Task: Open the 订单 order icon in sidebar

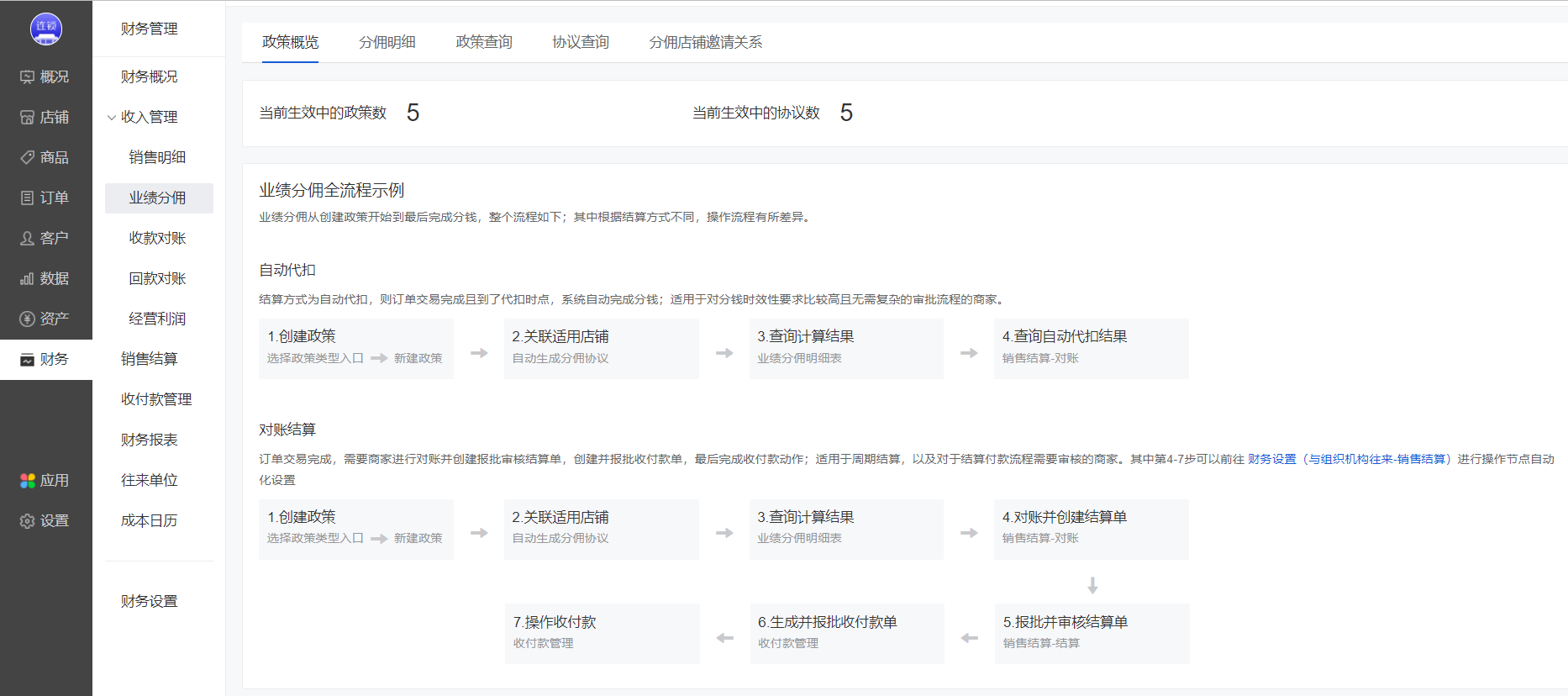Action: click(28, 198)
